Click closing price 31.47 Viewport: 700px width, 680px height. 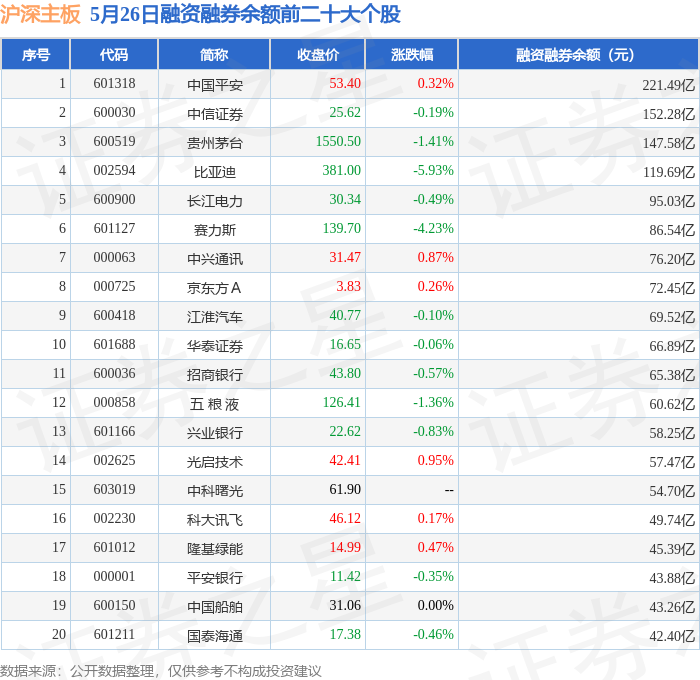[345, 258]
